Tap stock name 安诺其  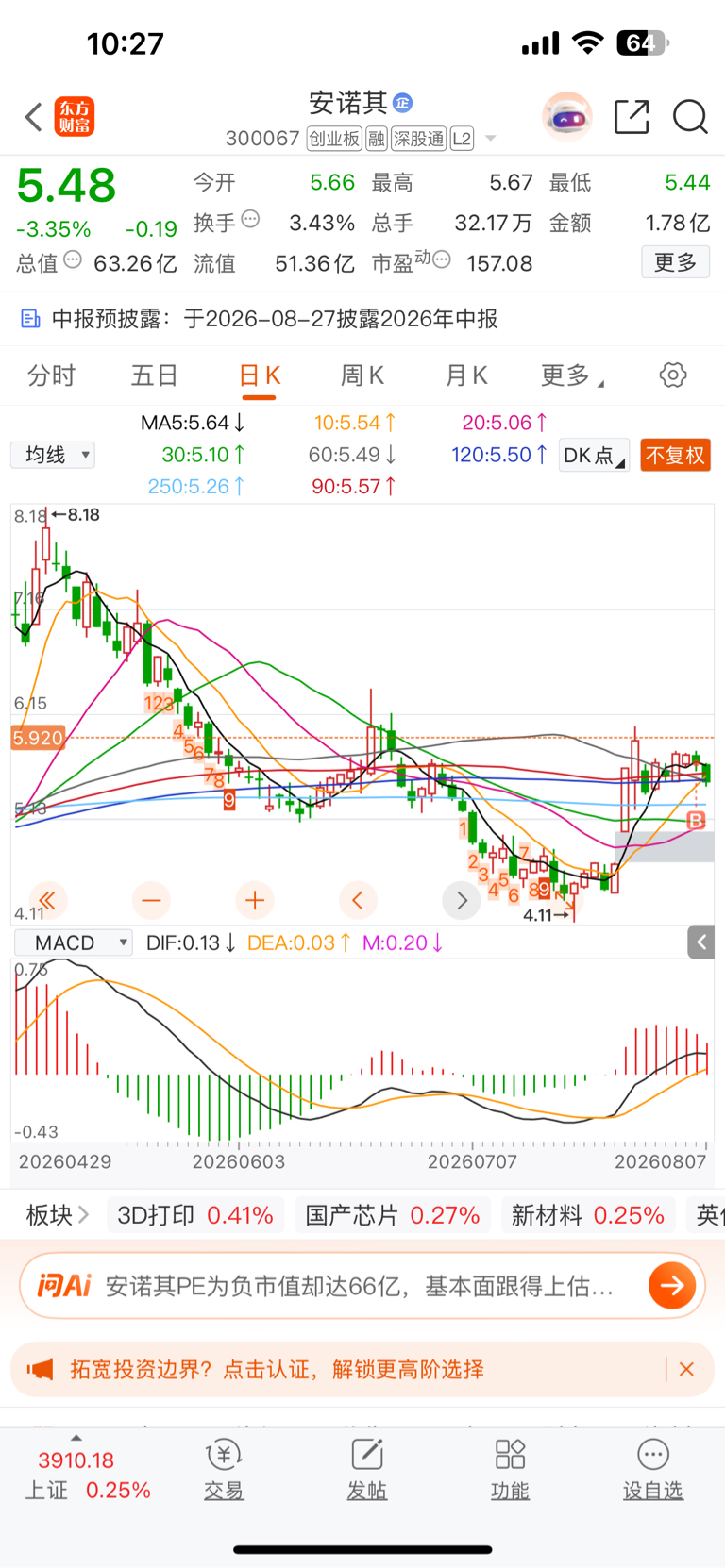[348, 103]
